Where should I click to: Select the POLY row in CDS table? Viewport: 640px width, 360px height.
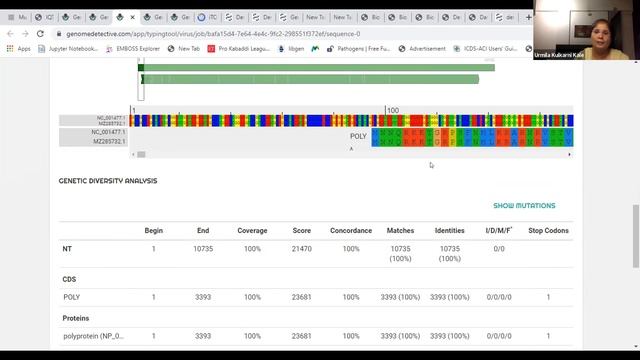pyautogui.click(x=316, y=297)
